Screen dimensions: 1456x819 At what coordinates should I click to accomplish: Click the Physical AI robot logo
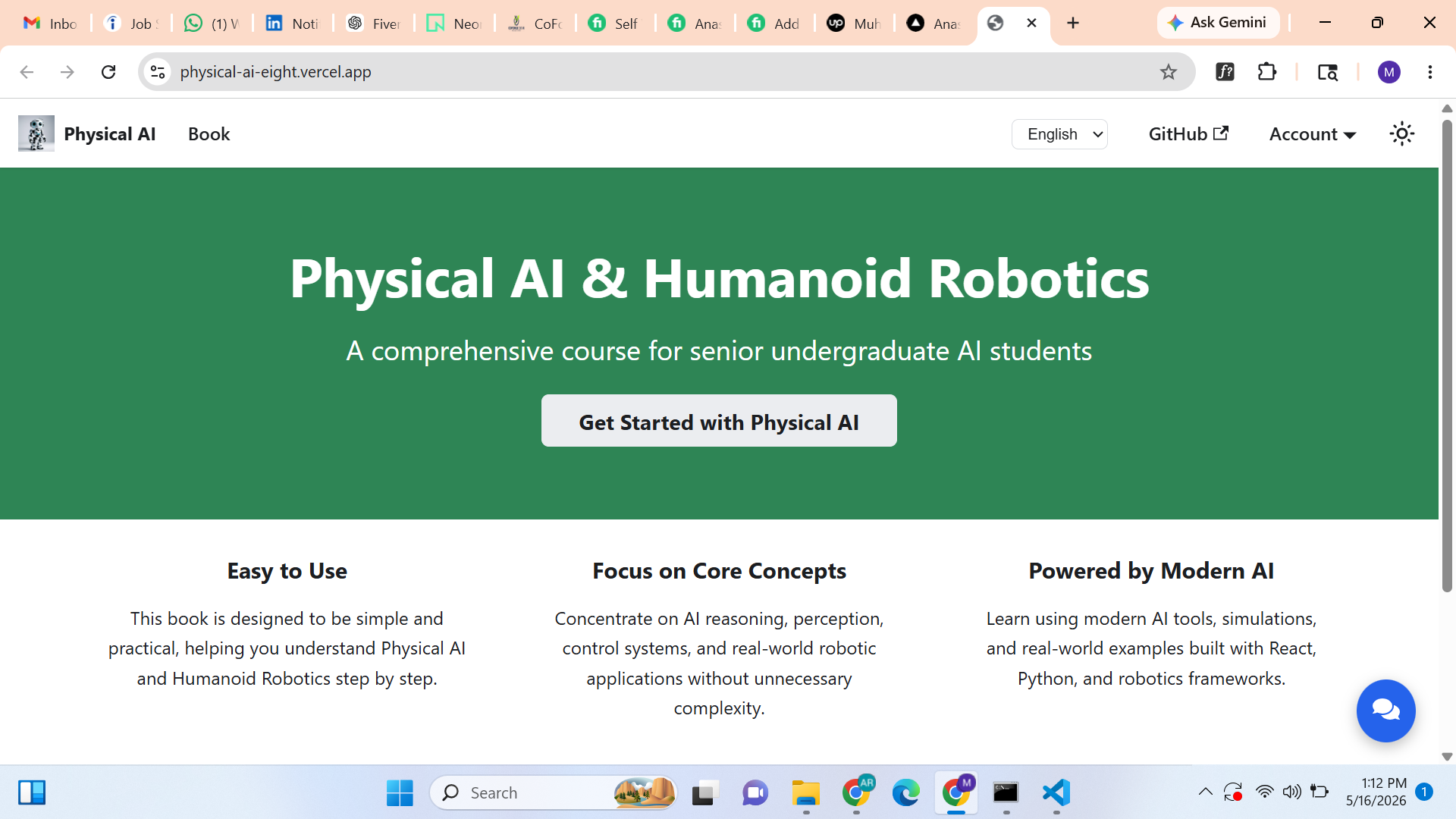click(36, 133)
